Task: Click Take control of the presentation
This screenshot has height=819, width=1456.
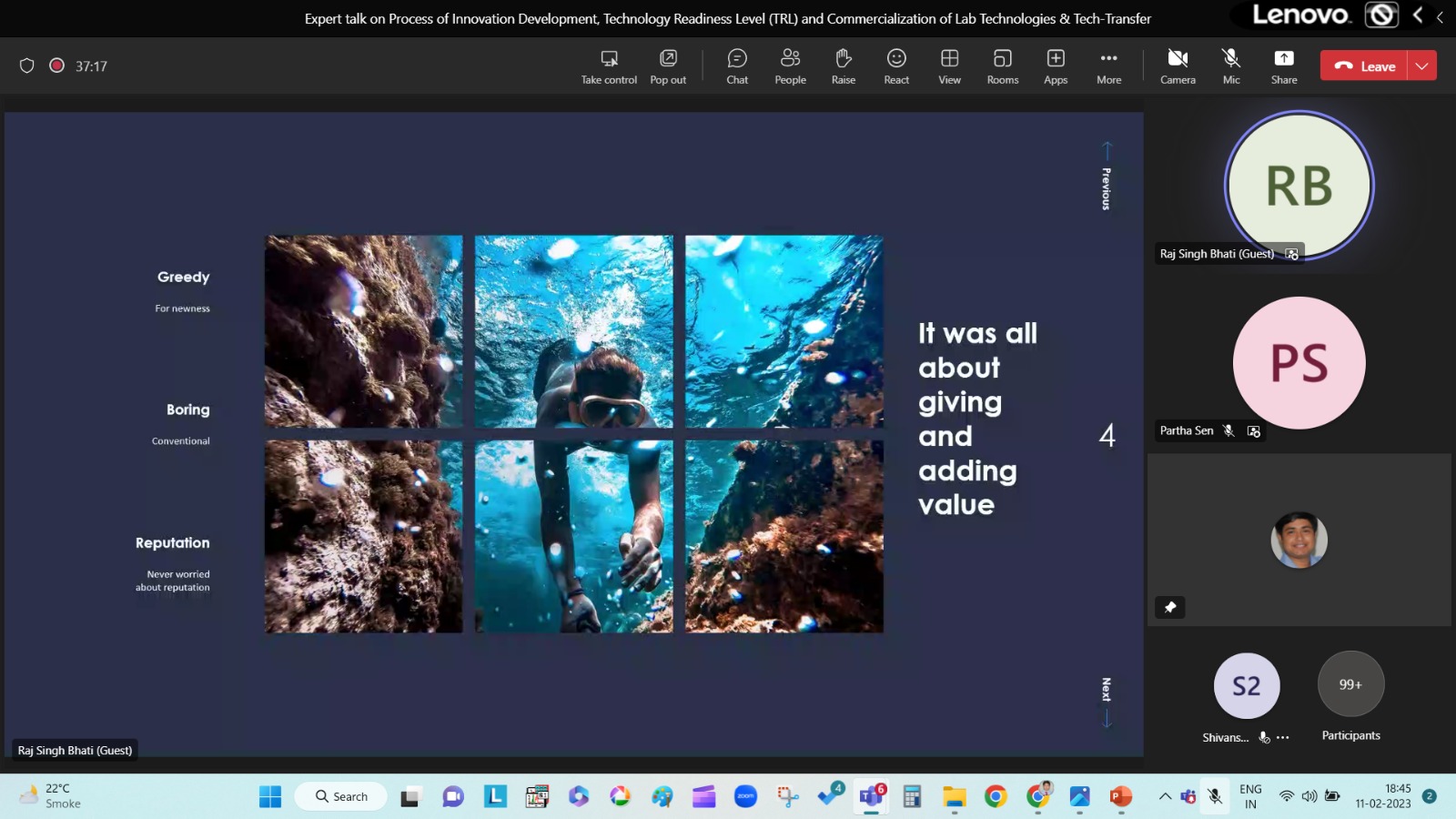Action: point(609,66)
